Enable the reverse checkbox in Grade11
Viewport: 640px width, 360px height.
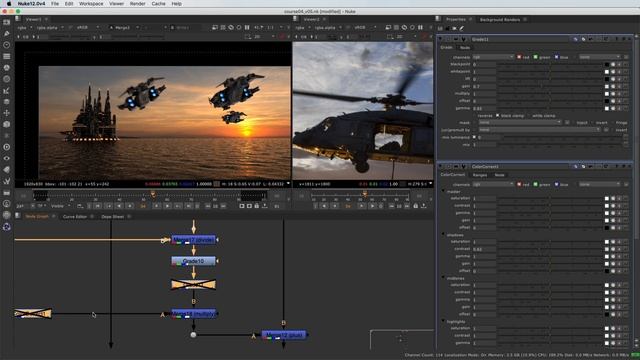click(474, 116)
